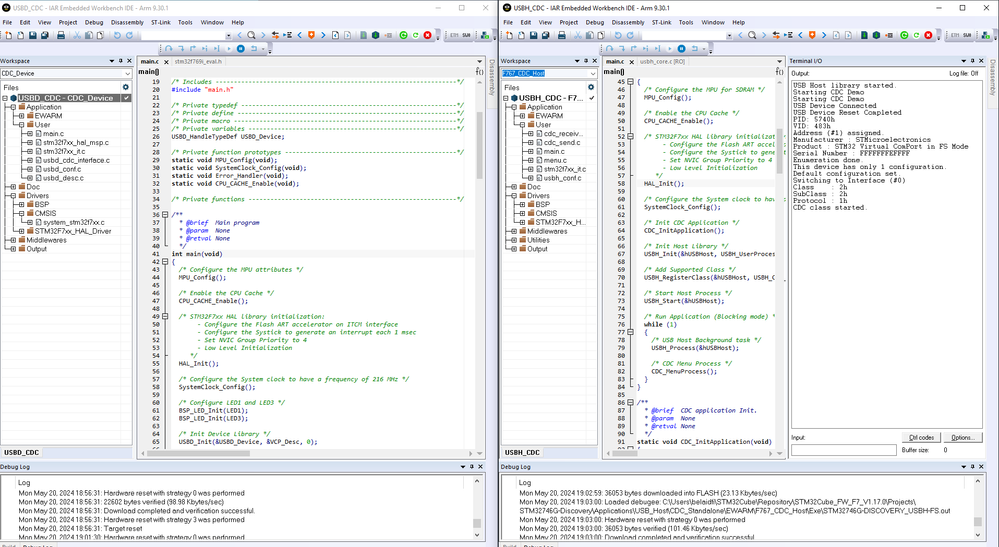Click Stop Debugging red icon in USBH_CDC
Image resolution: width=999 pixels, height=547 pixels.
pos(928,35)
